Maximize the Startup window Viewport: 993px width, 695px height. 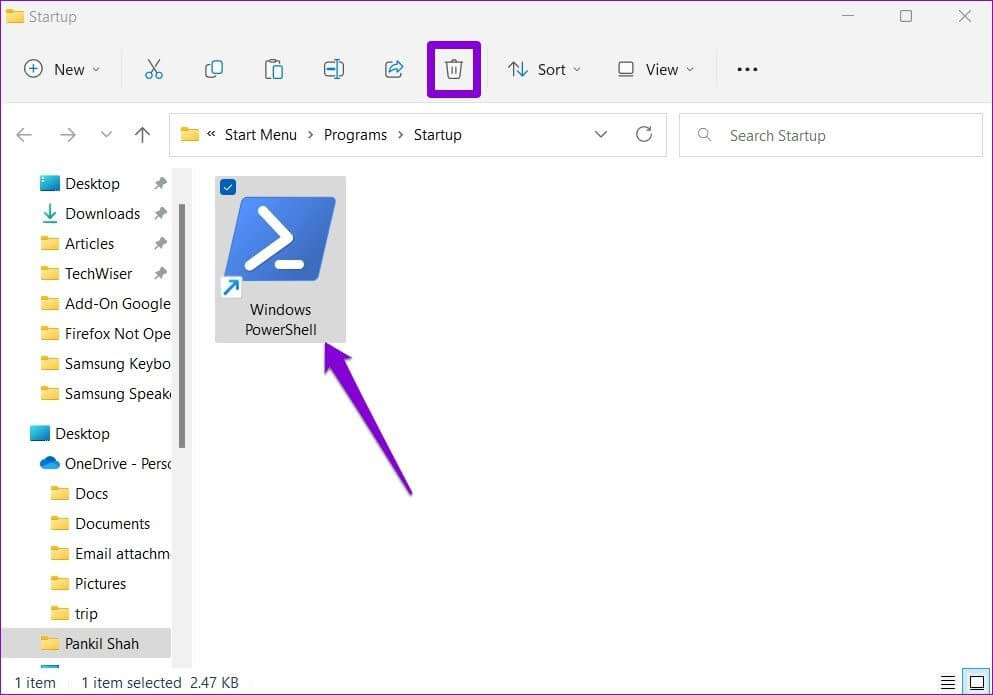tap(906, 16)
